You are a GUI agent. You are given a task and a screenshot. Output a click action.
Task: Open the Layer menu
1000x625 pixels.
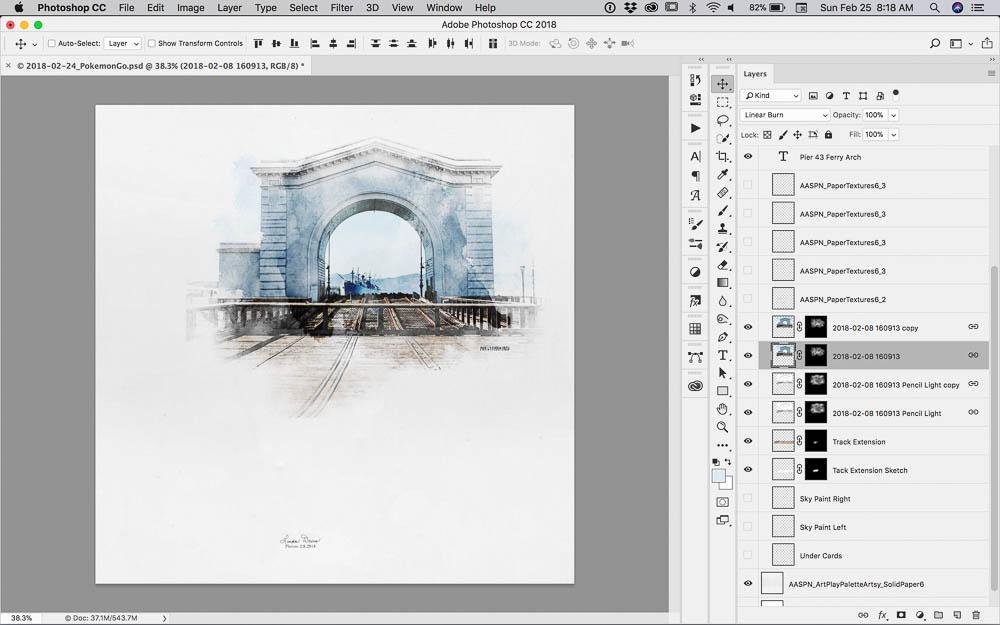(229, 8)
